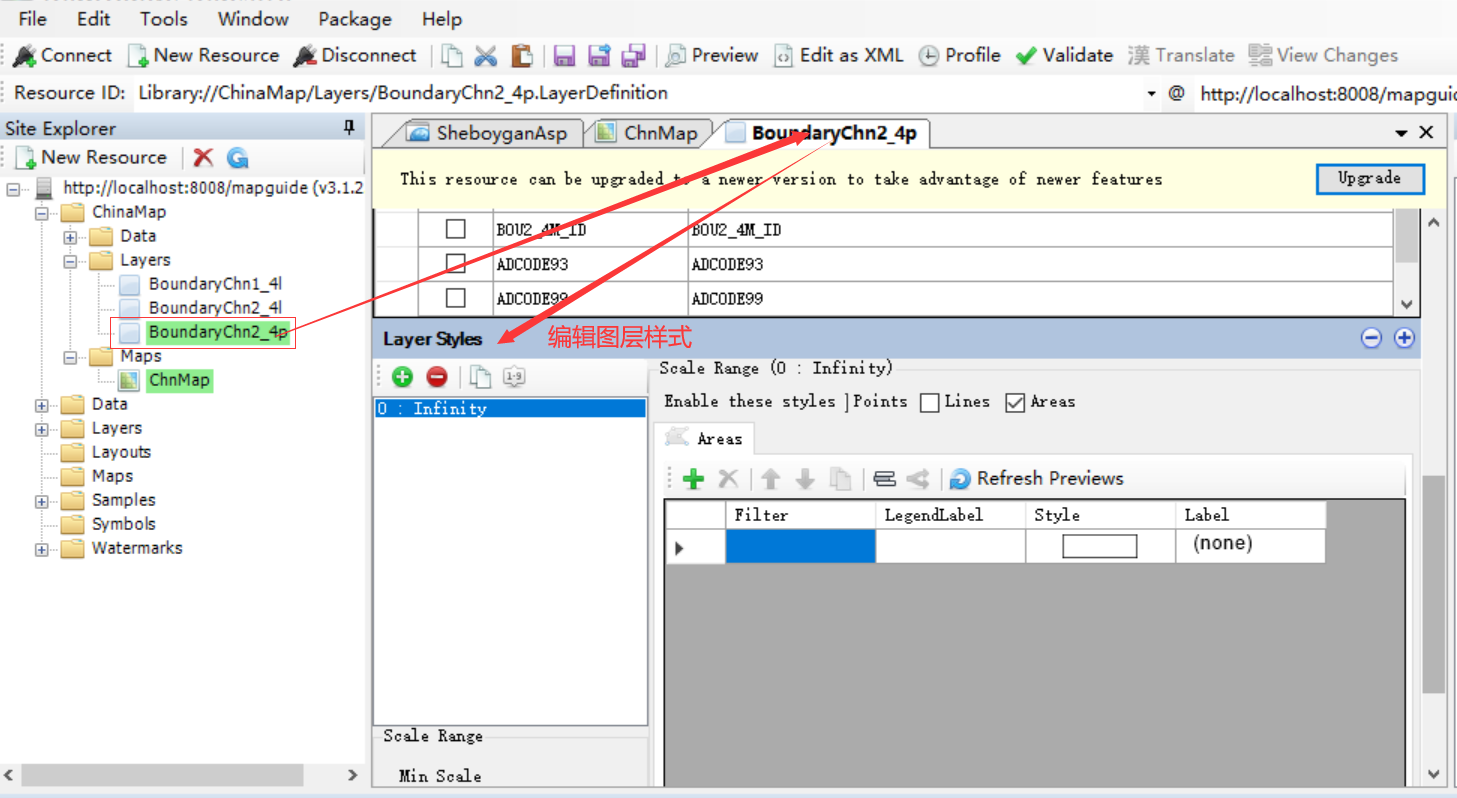The image size is (1457, 798).
Task: Click New Resource in the main toolbar
Action: [x=203, y=55]
